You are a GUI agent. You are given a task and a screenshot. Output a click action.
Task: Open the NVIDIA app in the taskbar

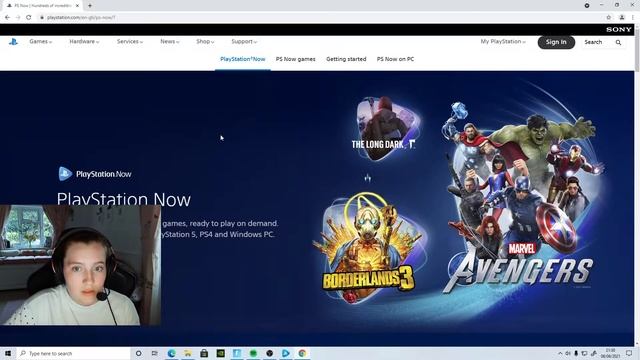220,353
